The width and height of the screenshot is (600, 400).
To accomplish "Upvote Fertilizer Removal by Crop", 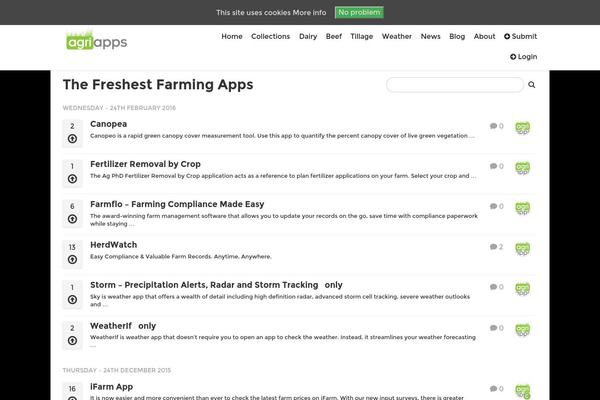I will 72,179.
